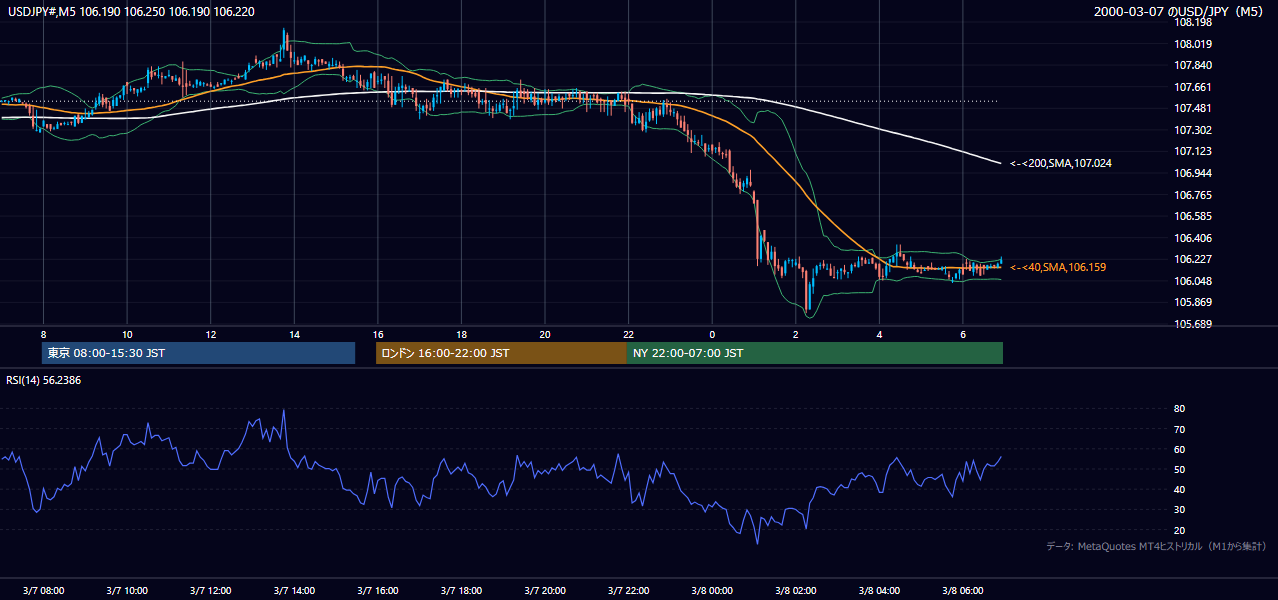1278x600 pixels.
Task: Click the <-<40,SMA,106.159 indicator label
Action: coord(1058,267)
